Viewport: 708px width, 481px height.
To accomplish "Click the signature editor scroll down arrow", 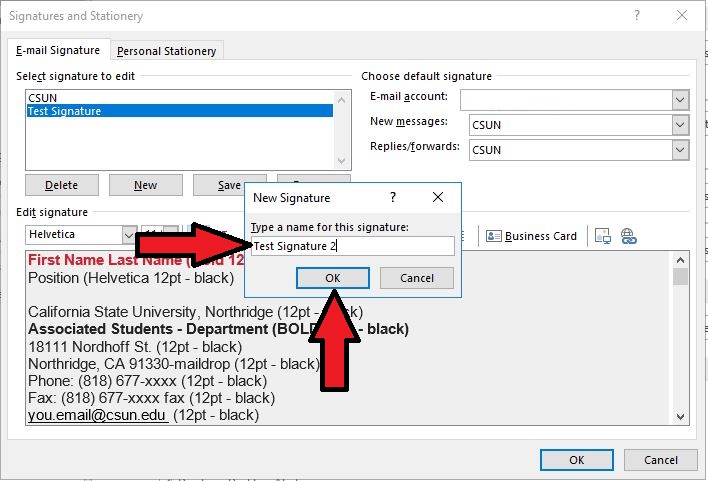I will coord(681,417).
